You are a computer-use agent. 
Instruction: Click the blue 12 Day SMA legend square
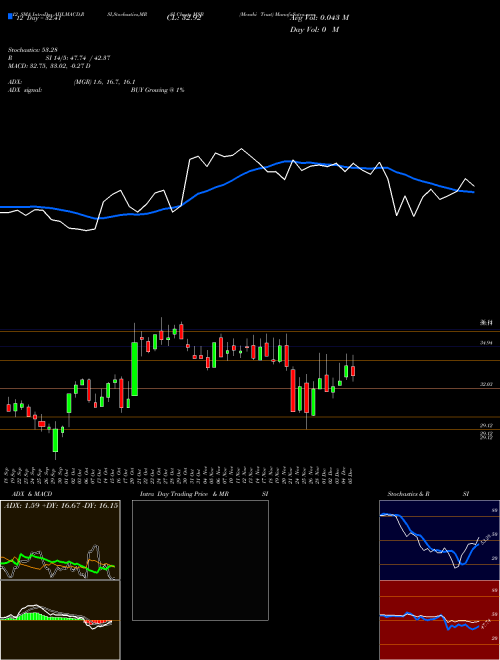(x=10, y=16)
